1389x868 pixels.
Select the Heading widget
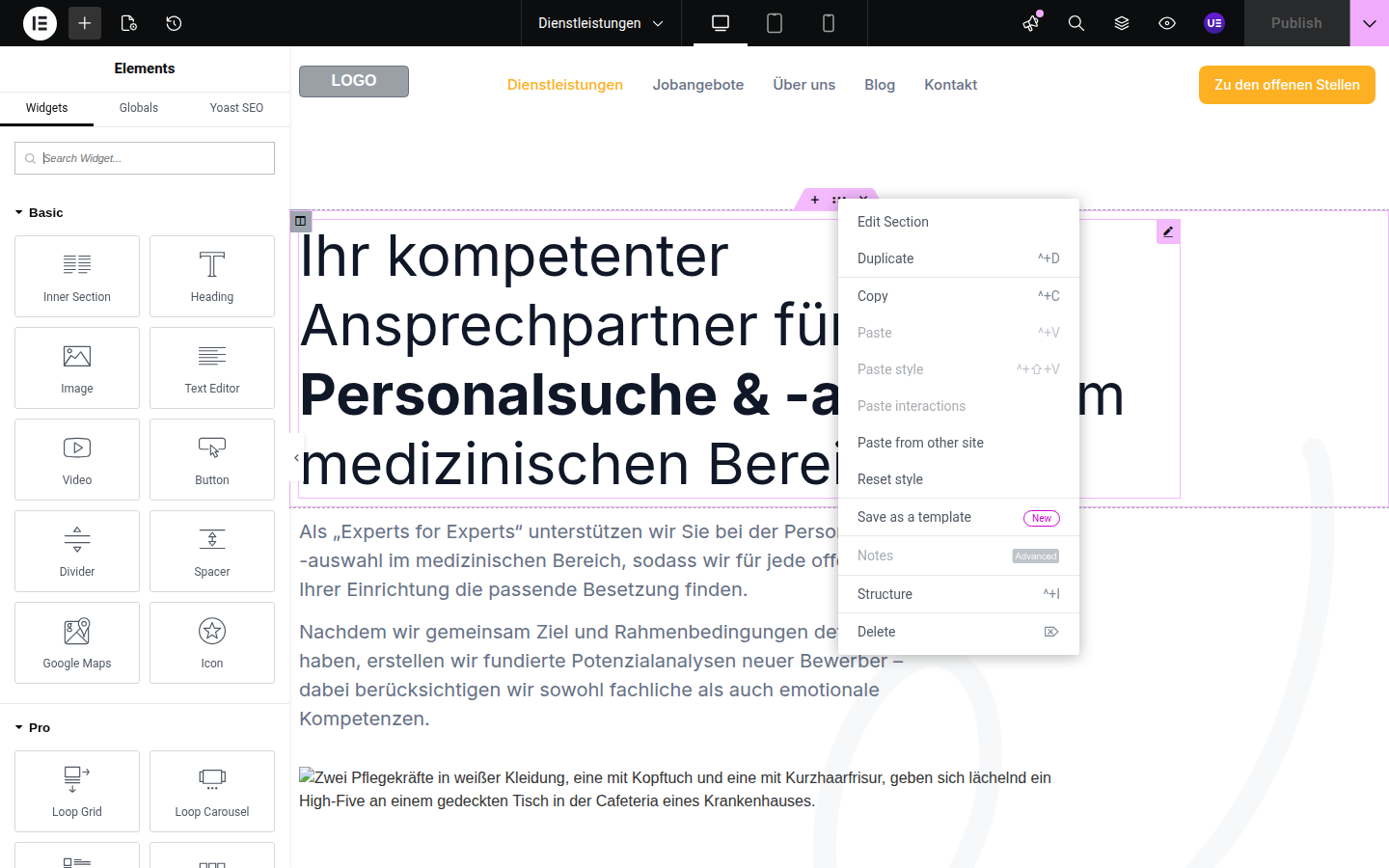(x=212, y=276)
